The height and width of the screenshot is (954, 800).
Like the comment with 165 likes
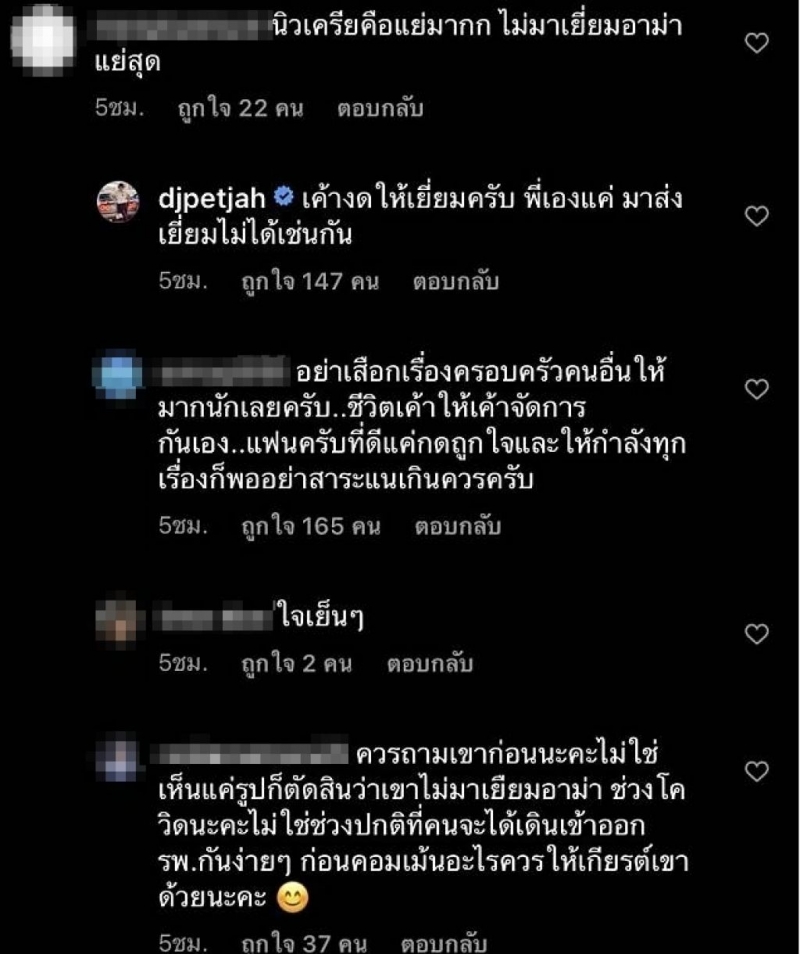tap(757, 389)
